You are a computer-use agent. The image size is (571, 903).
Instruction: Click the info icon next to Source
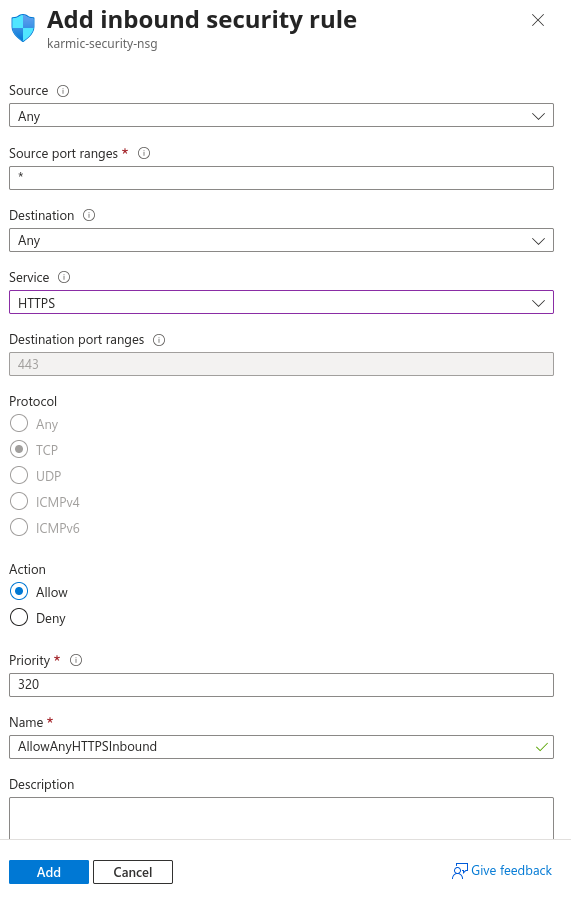coord(63,91)
